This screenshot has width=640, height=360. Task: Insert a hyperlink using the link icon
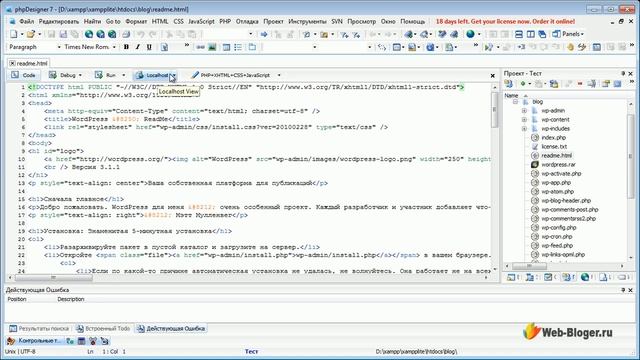tap(200, 47)
